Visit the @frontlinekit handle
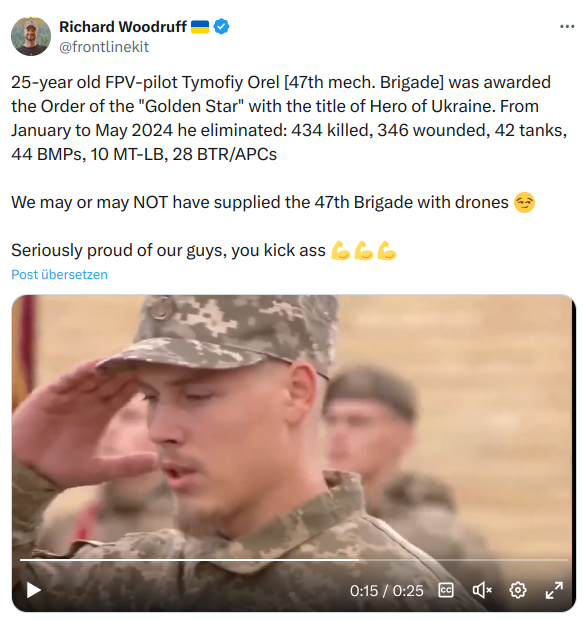This screenshot has height=622, width=586. 104,47
